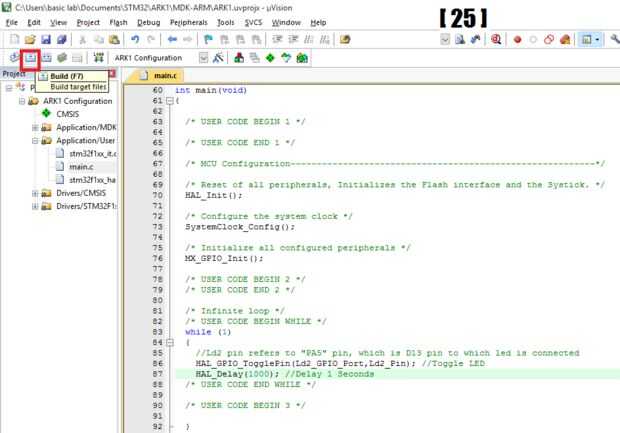Kill all breakpoints icon
620x433 pixels.
[x=565, y=39]
